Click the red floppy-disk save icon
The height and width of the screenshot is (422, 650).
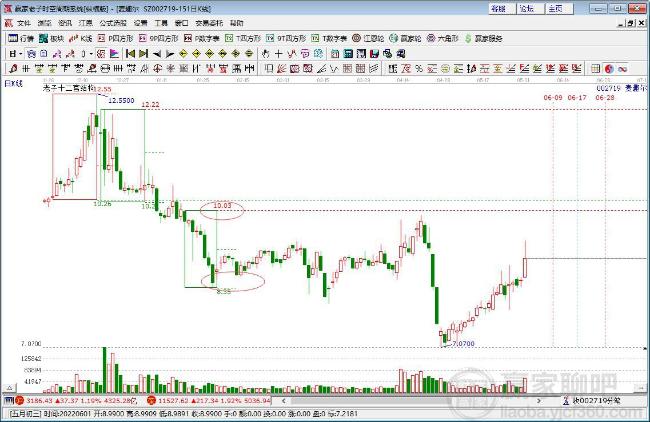pos(374,53)
